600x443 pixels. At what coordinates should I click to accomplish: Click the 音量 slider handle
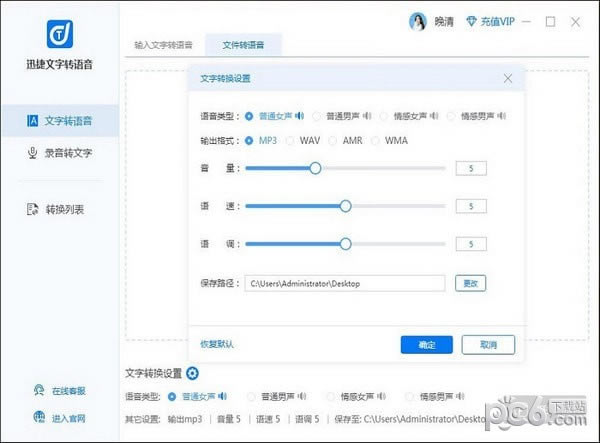click(x=315, y=168)
